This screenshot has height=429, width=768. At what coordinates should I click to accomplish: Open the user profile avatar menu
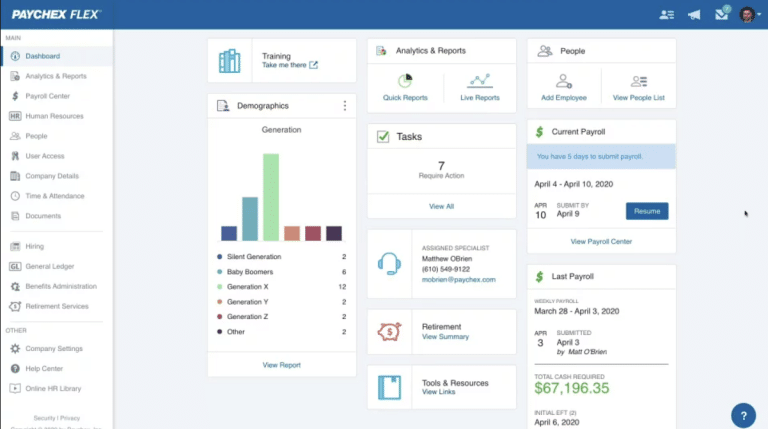tap(749, 15)
